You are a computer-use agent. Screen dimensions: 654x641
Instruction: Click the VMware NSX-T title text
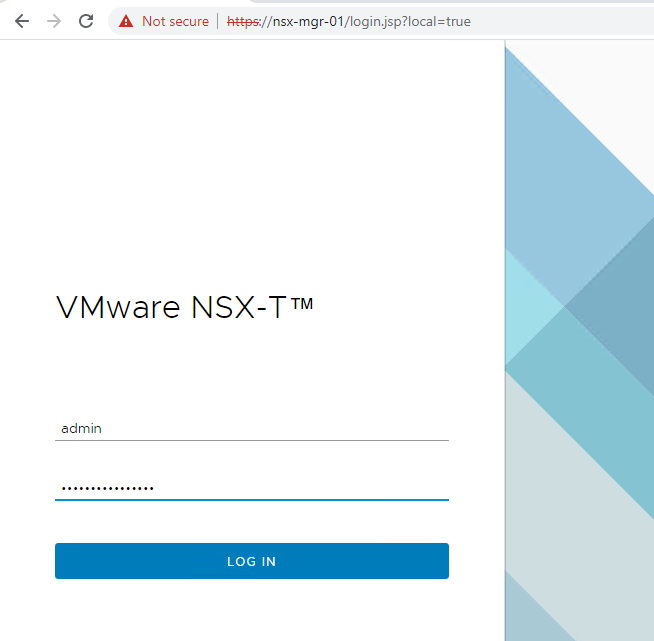point(184,307)
